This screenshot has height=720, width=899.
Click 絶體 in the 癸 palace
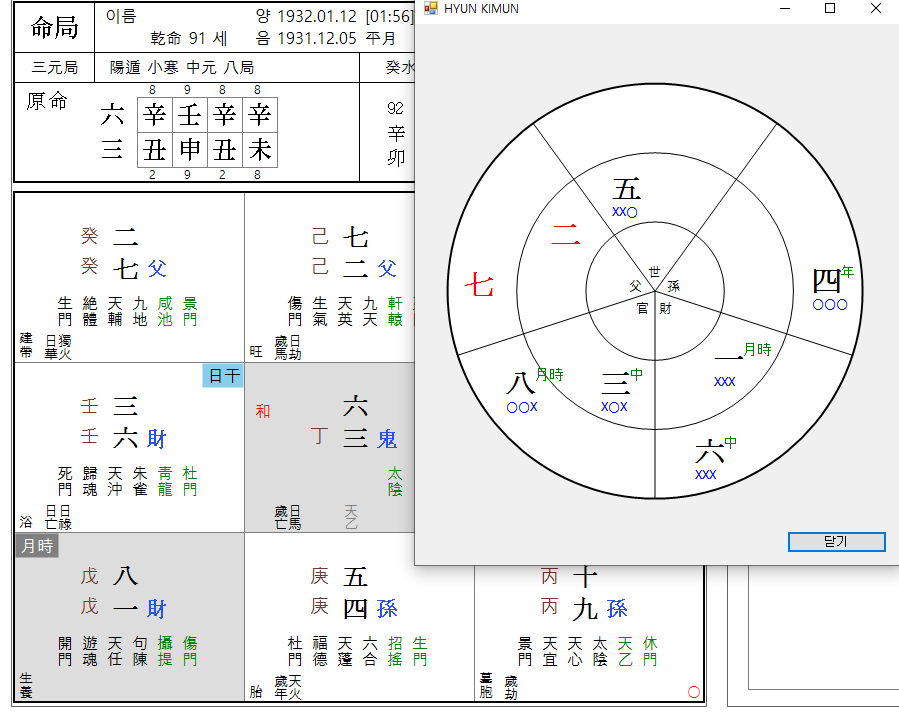89,311
